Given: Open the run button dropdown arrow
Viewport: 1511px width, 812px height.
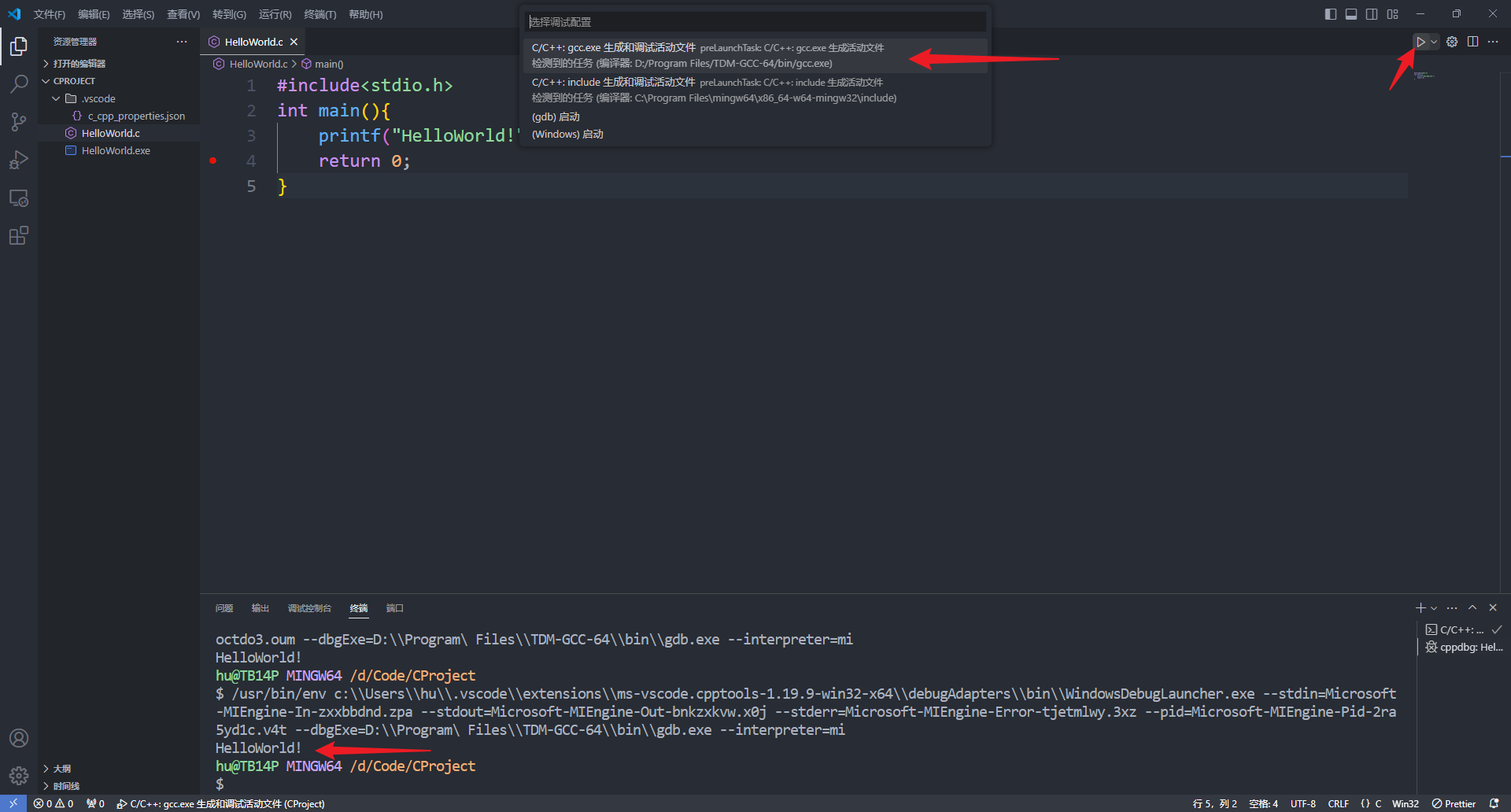Looking at the screenshot, I should (x=1434, y=42).
